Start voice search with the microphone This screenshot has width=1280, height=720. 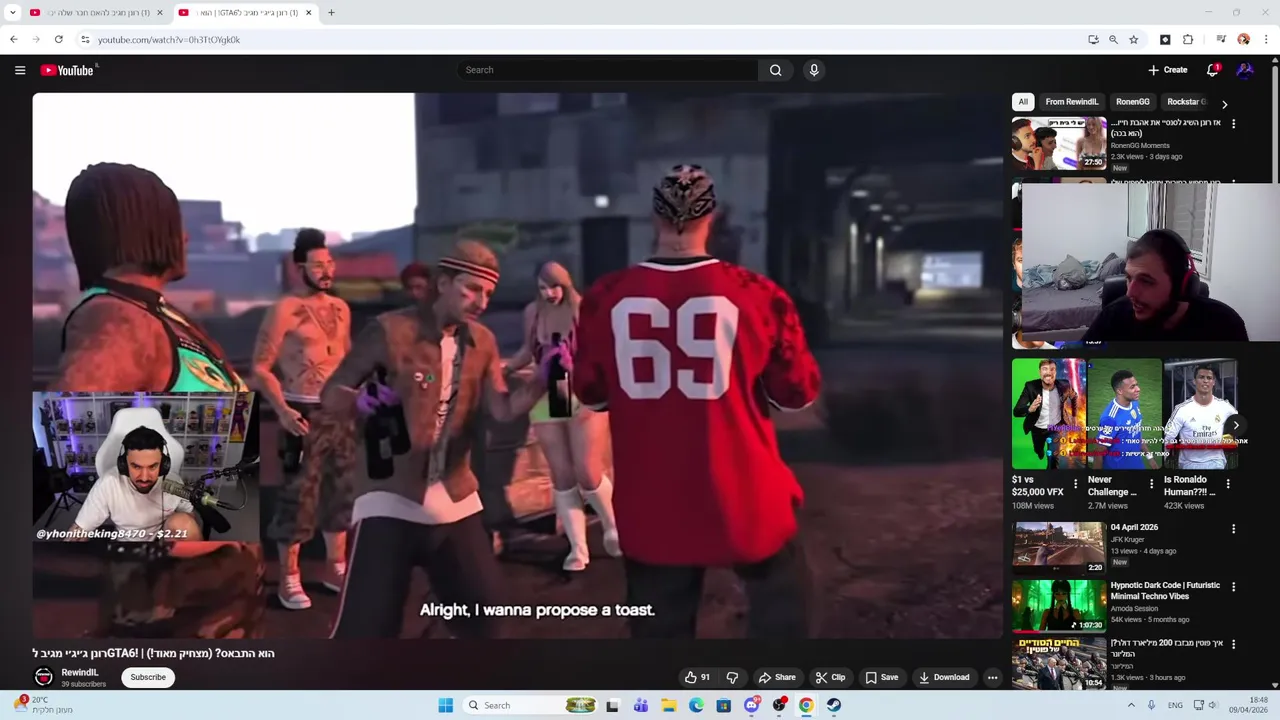pyautogui.click(x=814, y=70)
